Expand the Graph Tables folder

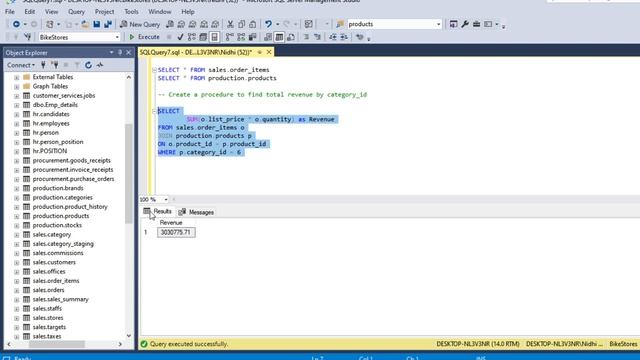click(16, 87)
